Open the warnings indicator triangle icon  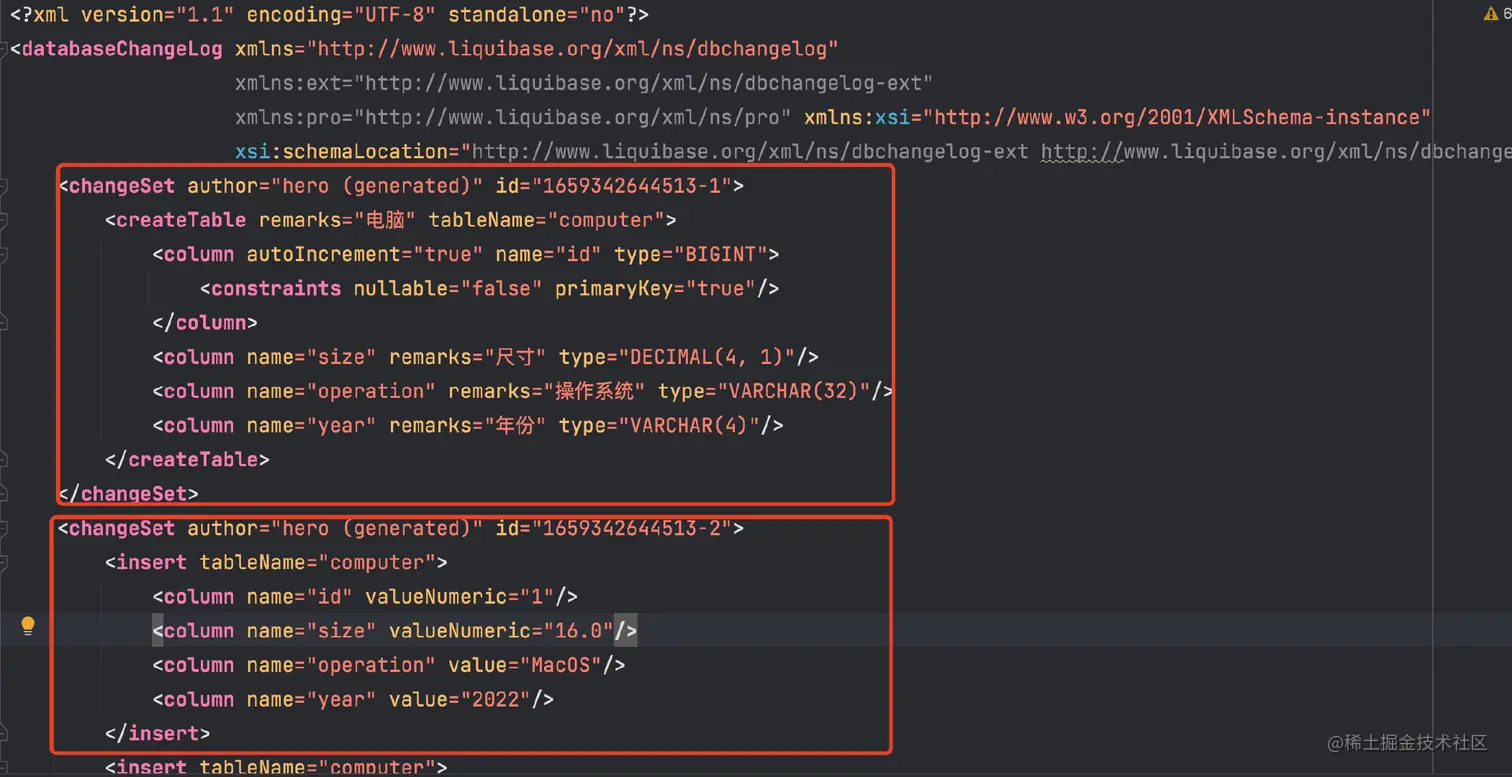click(1491, 14)
